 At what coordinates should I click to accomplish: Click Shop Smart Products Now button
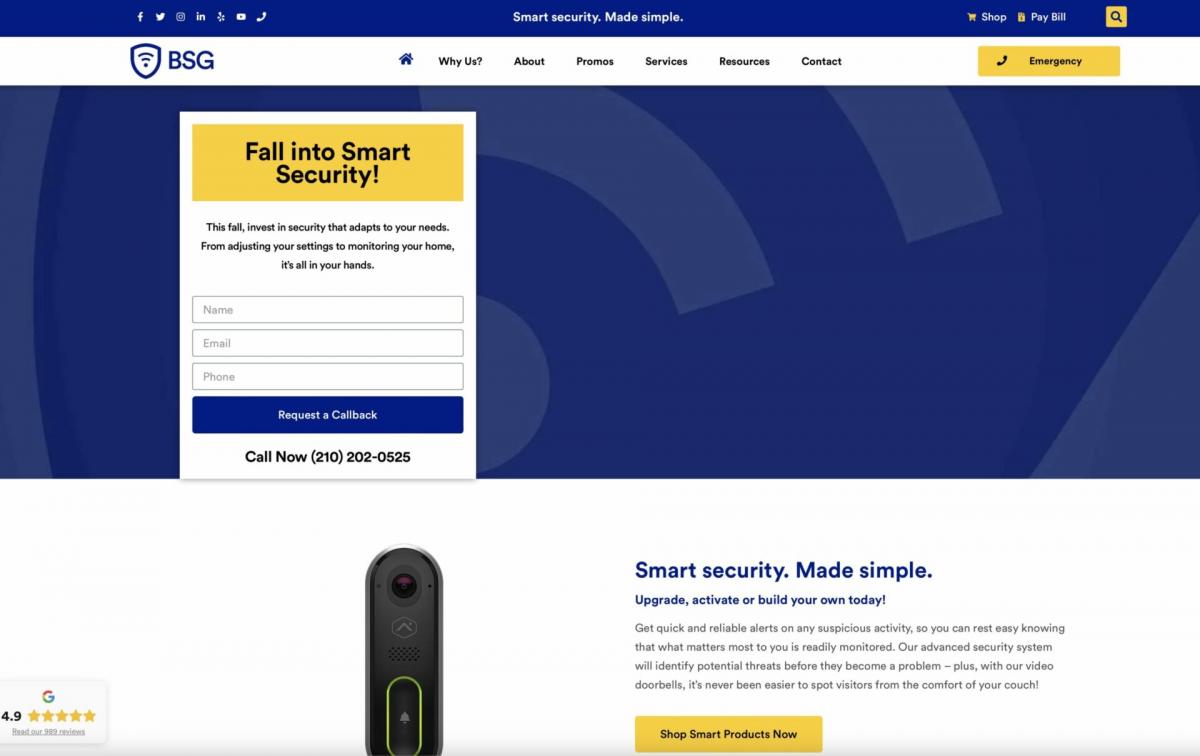coord(728,734)
